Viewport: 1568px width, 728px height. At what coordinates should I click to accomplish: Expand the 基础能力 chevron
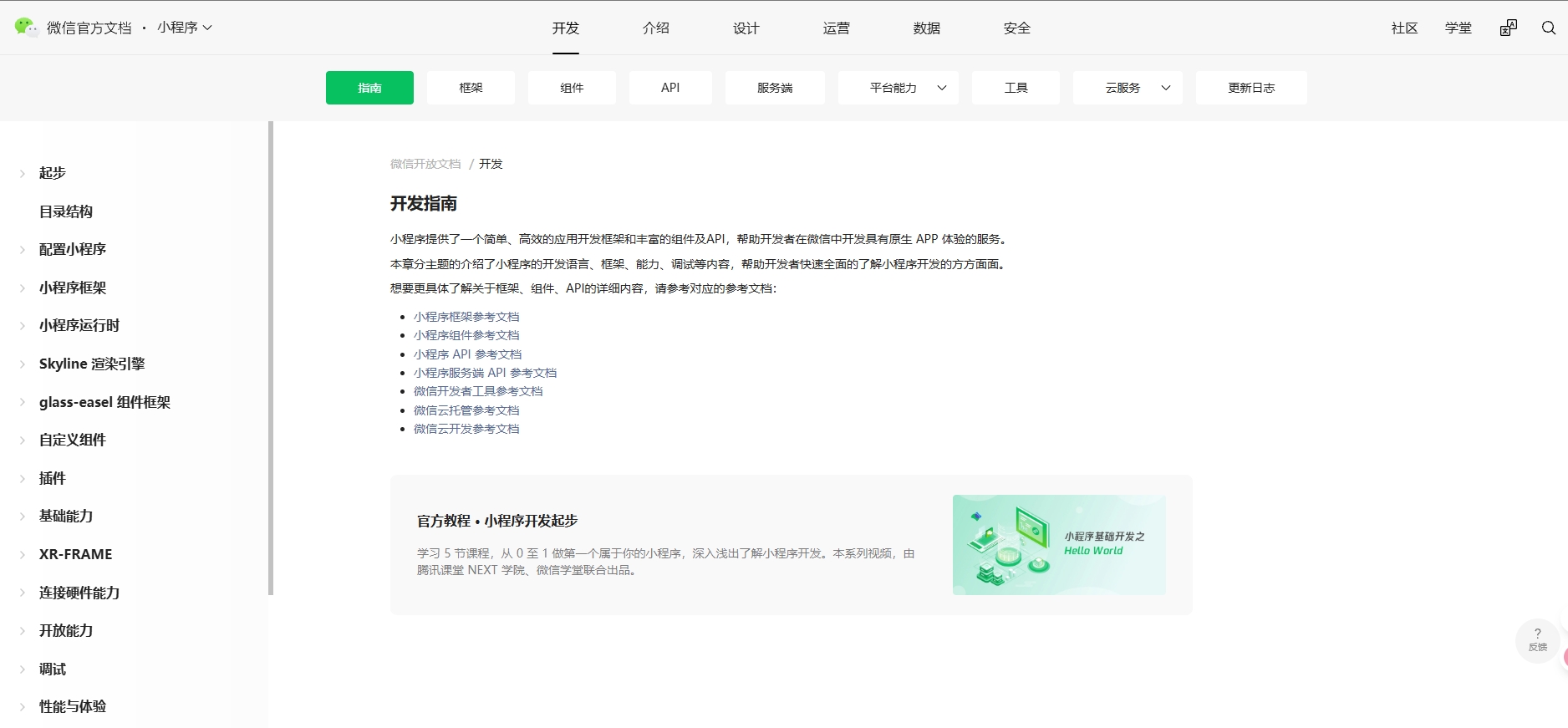(23, 517)
